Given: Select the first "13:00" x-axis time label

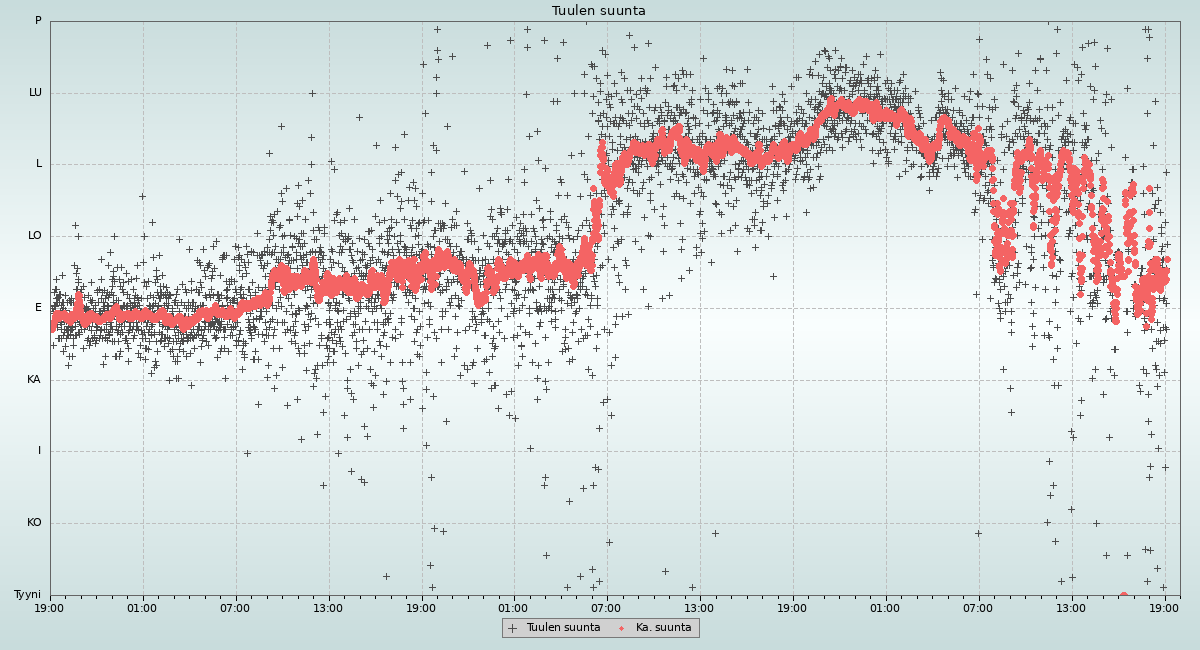Looking at the screenshot, I should coord(328,607).
